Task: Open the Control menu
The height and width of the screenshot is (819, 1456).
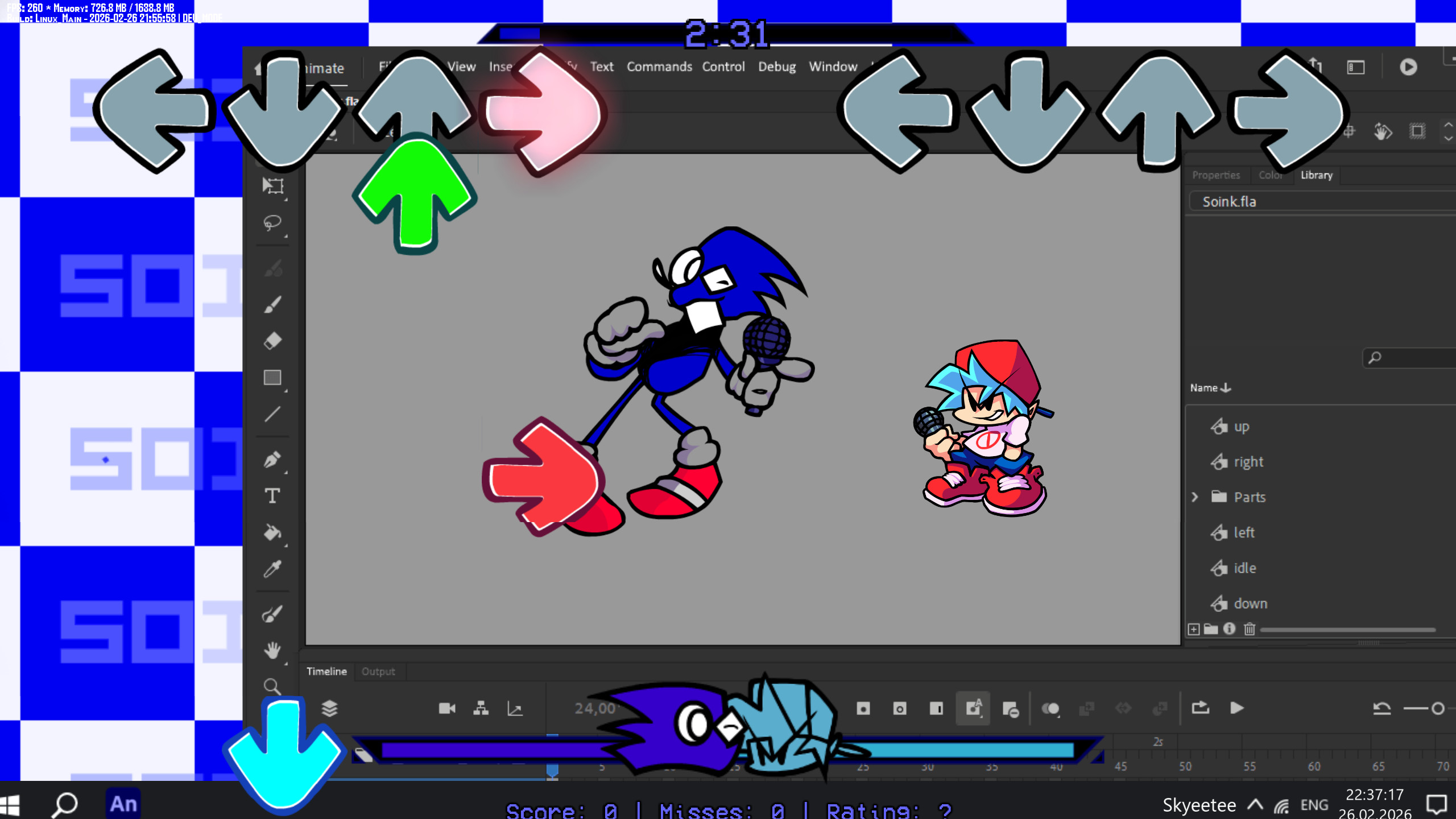Action: pos(723,67)
